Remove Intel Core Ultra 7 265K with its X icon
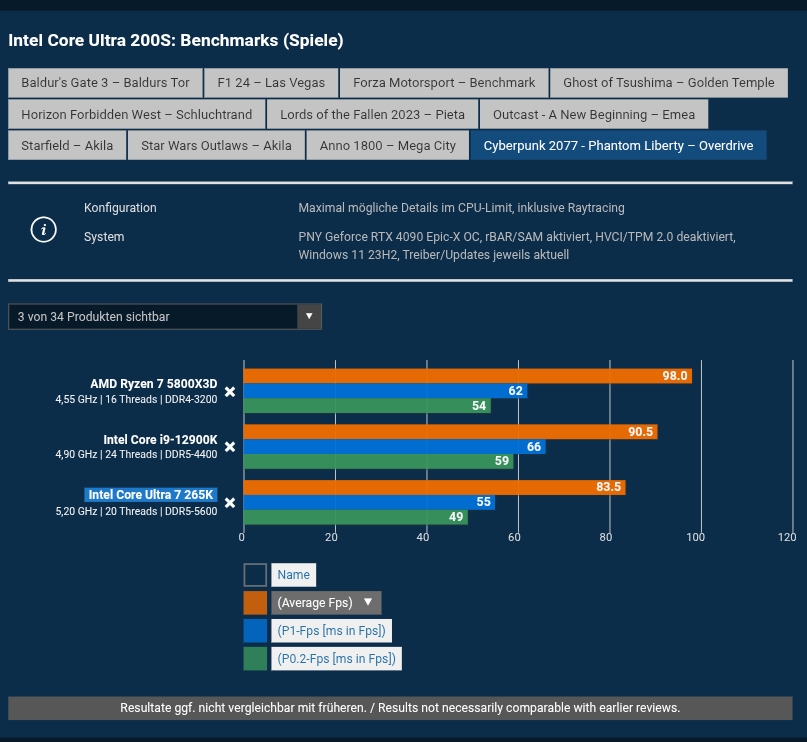807x742 pixels. pos(230,503)
